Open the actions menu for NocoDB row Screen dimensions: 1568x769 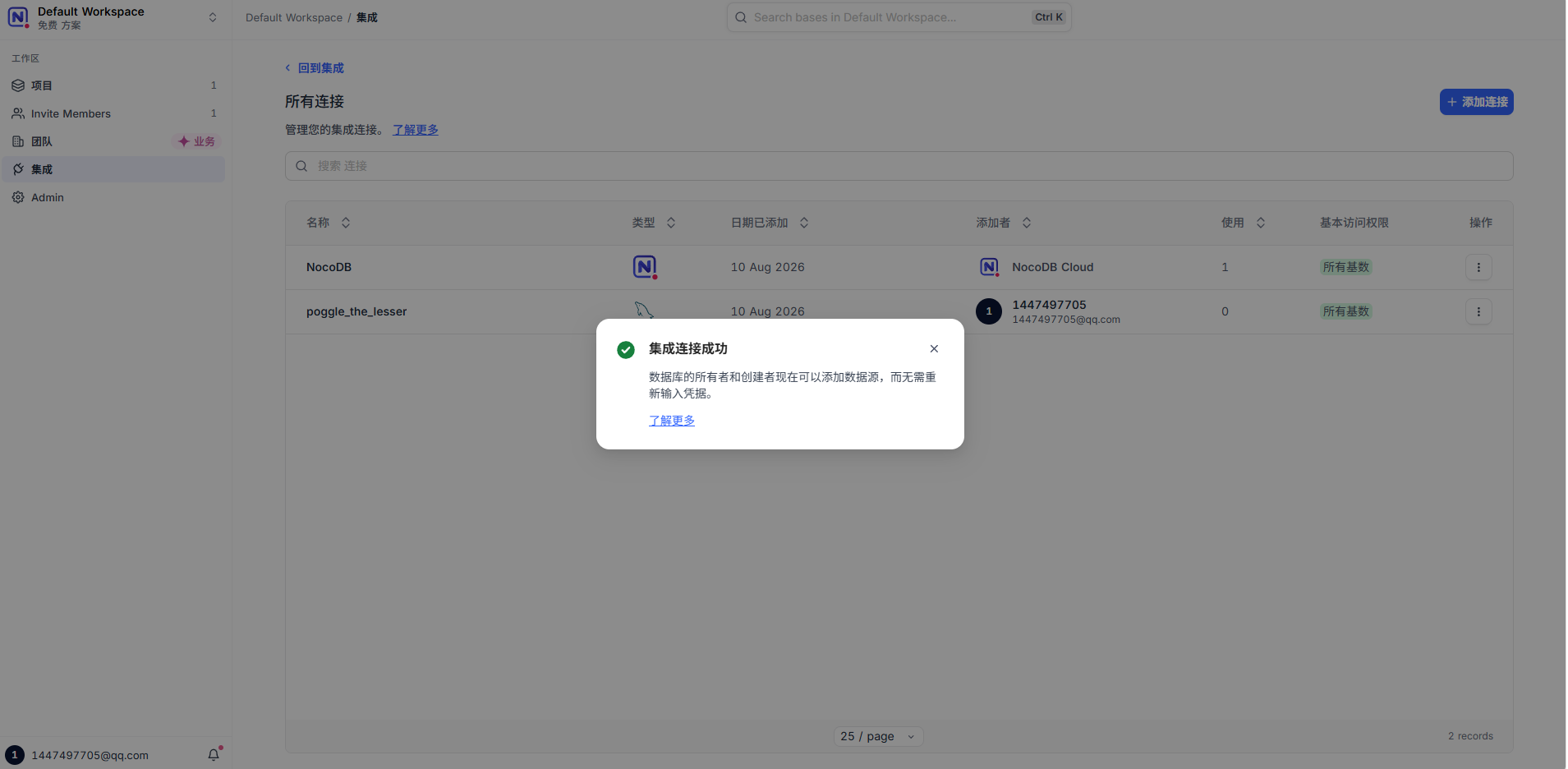point(1478,267)
